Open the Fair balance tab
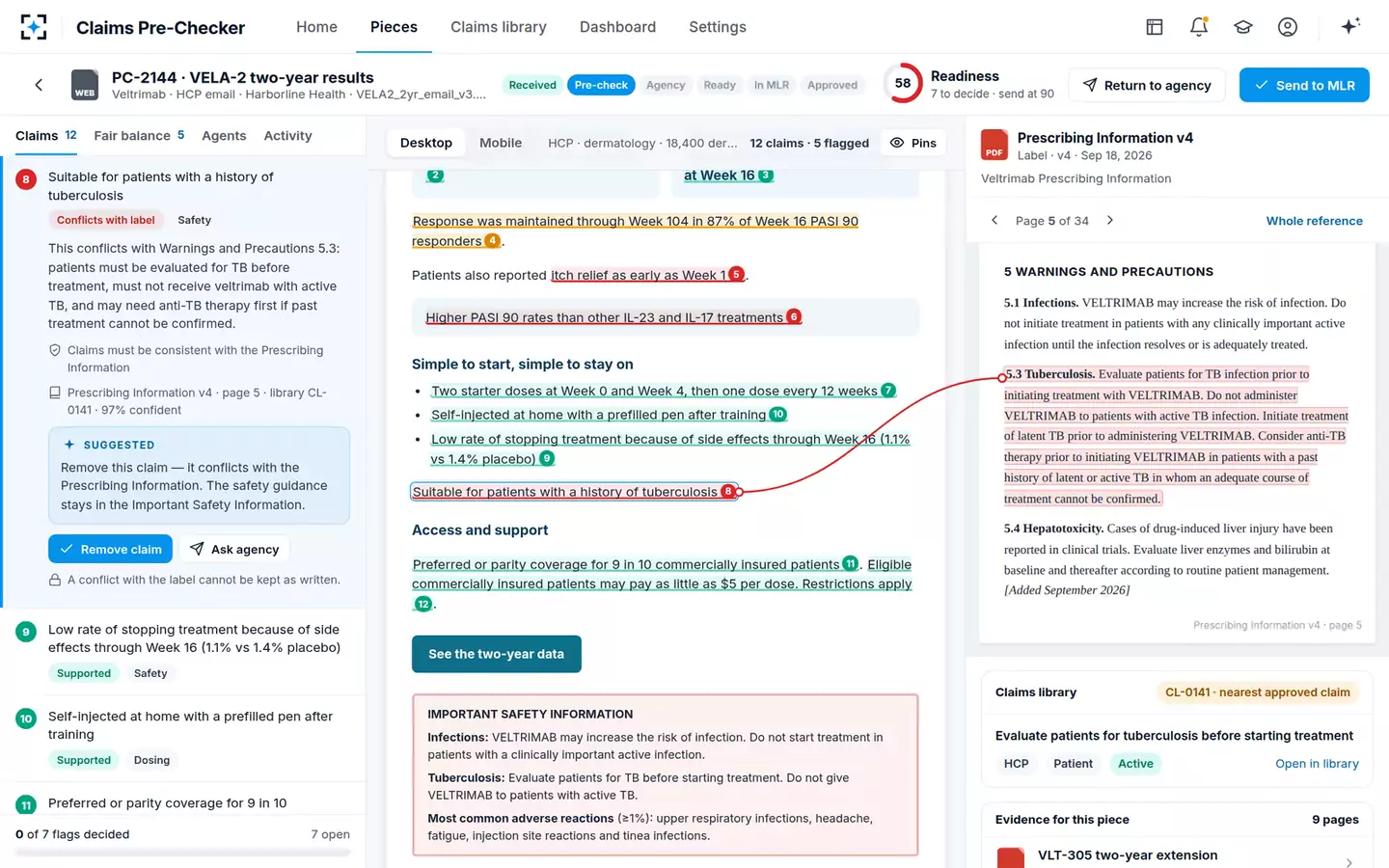Screen dimensions: 1389x868 [139, 136]
